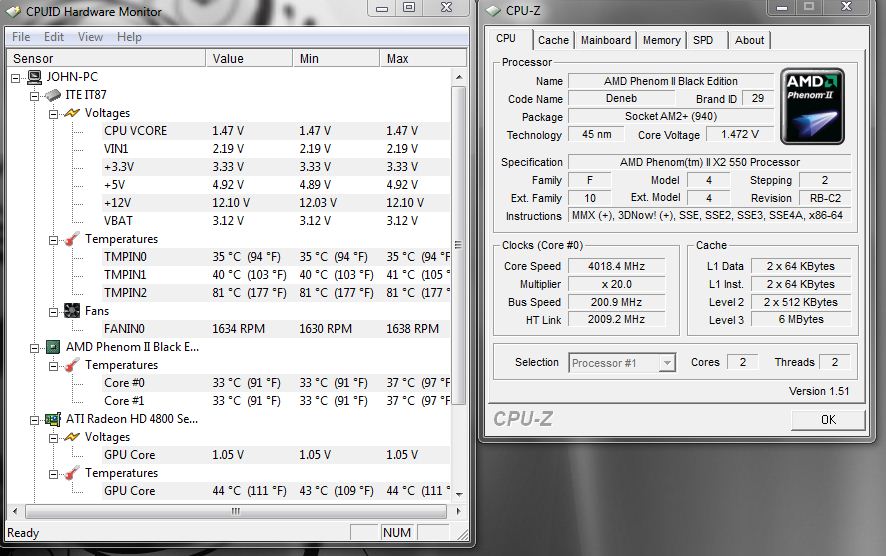Click the ITE IT87 chip icon
This screenshot has height=556, width=886.
point(53,95)
